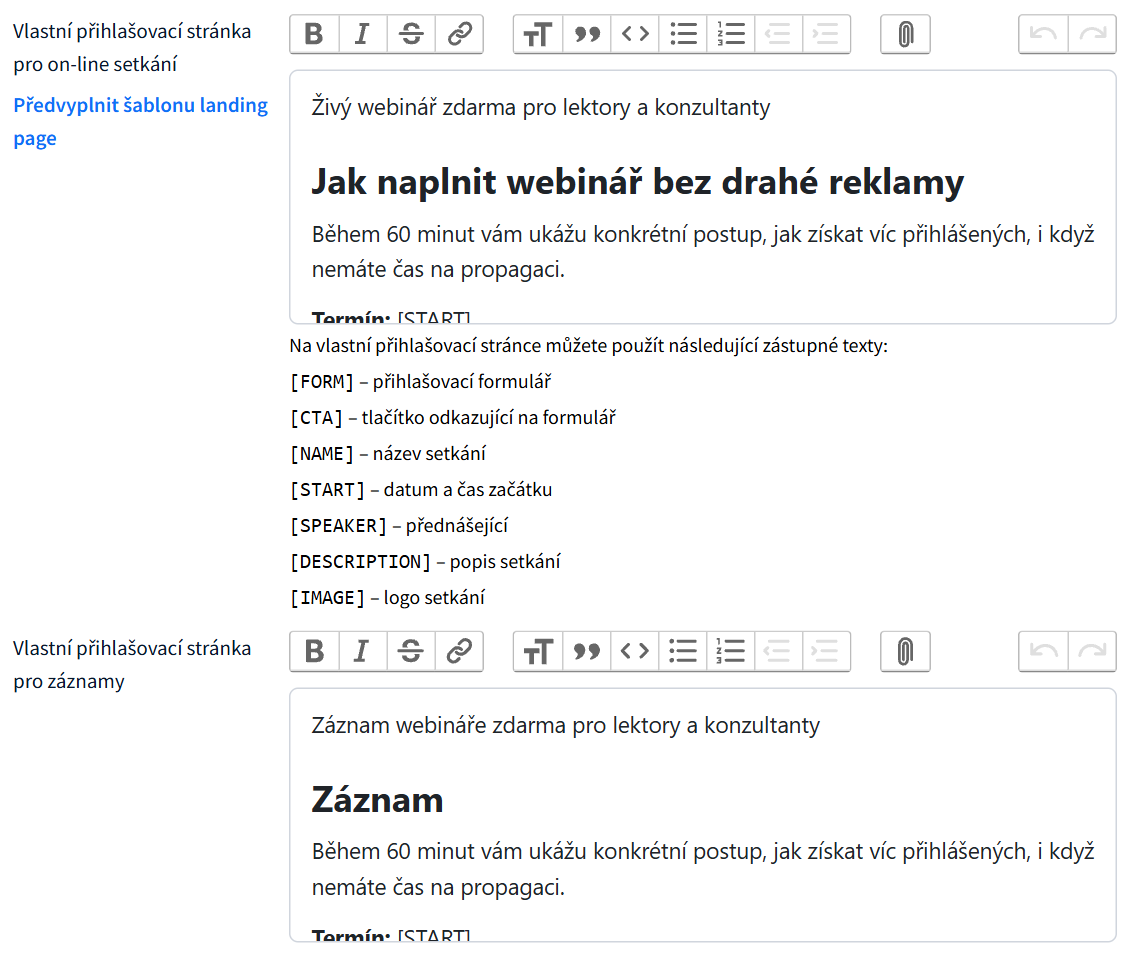The width and height of the screenshot is (1131, 956).
Task: Apply strikethrough in the on-line setkání editor
Action: point(411,34)
